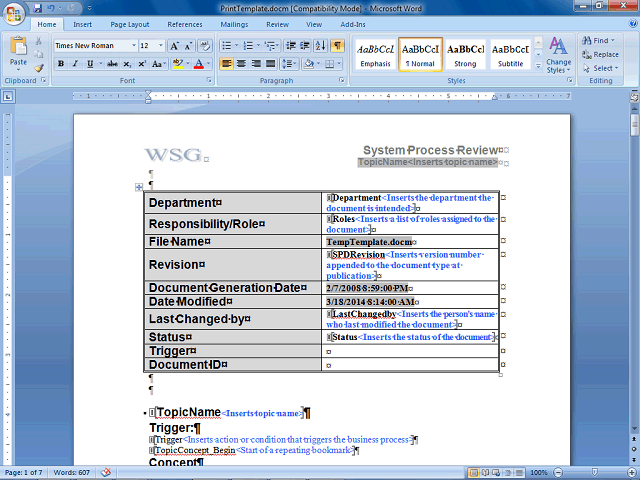Click the Select button in Editing
The height and width of the screenshot is (480, 640).
point(601,68)
